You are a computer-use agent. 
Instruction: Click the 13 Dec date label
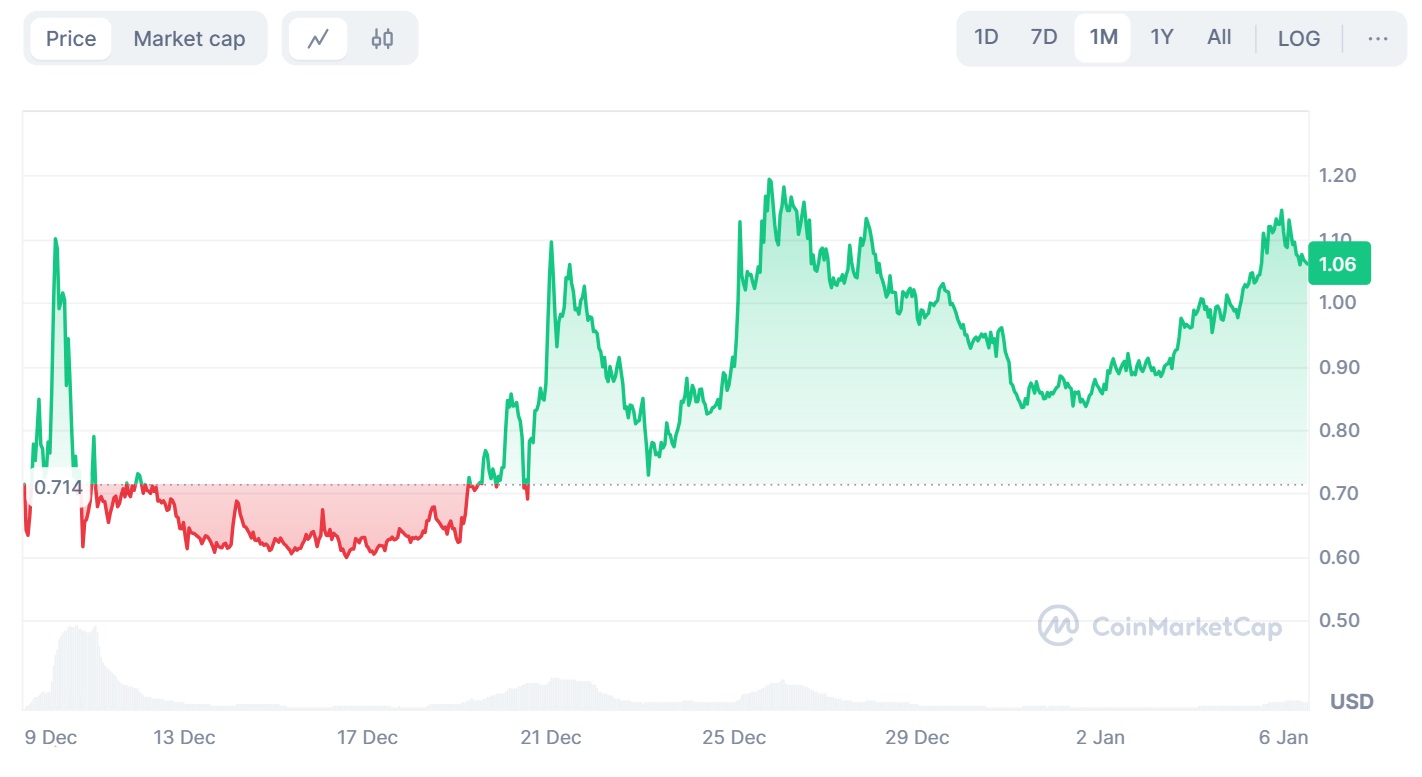(x=184, y=738)
